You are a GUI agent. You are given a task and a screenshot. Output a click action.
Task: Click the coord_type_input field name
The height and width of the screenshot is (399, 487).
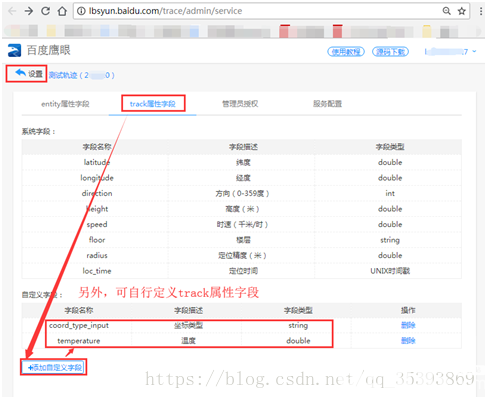tap(79, 325)
